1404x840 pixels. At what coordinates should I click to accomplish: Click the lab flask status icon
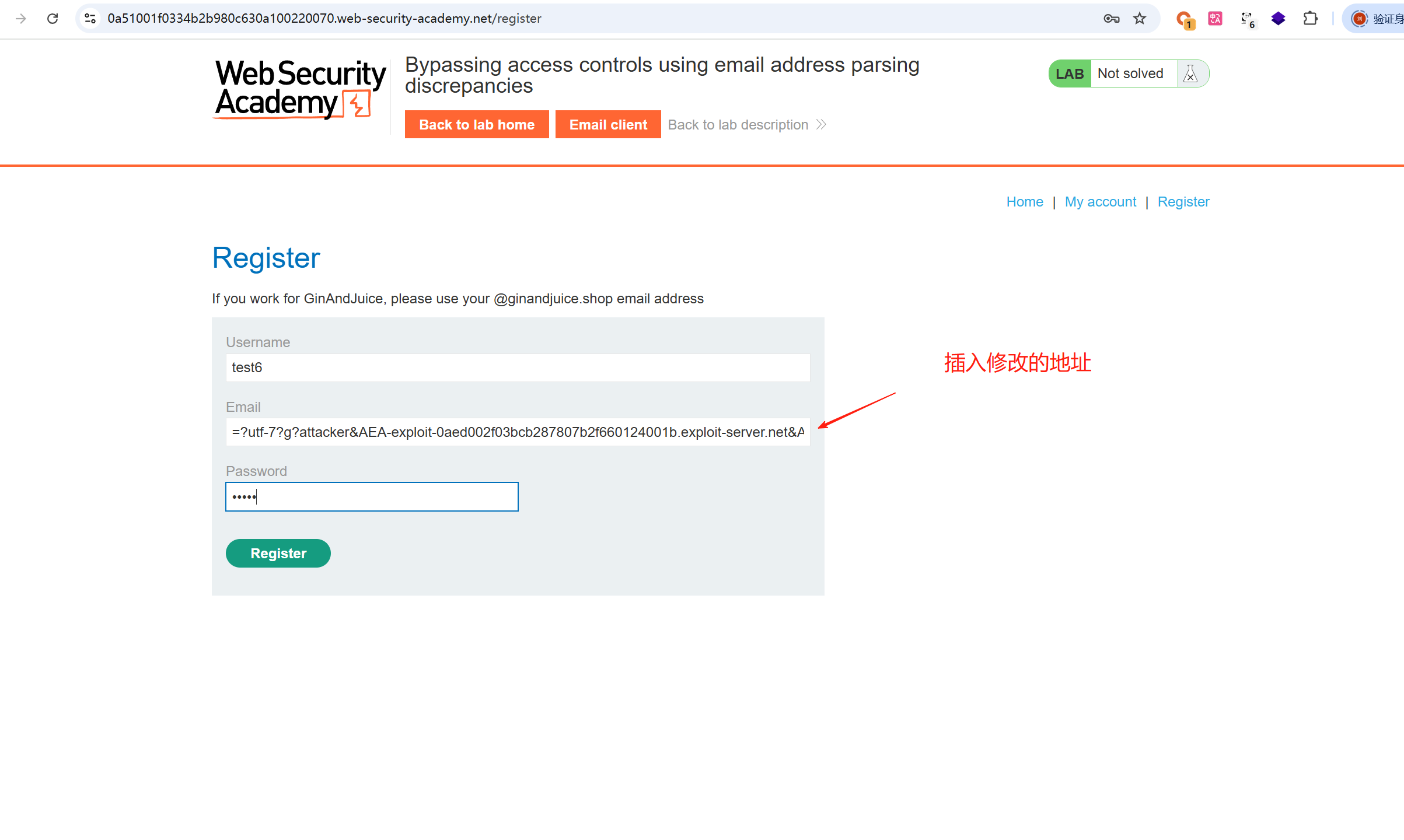coord(1190,74)
